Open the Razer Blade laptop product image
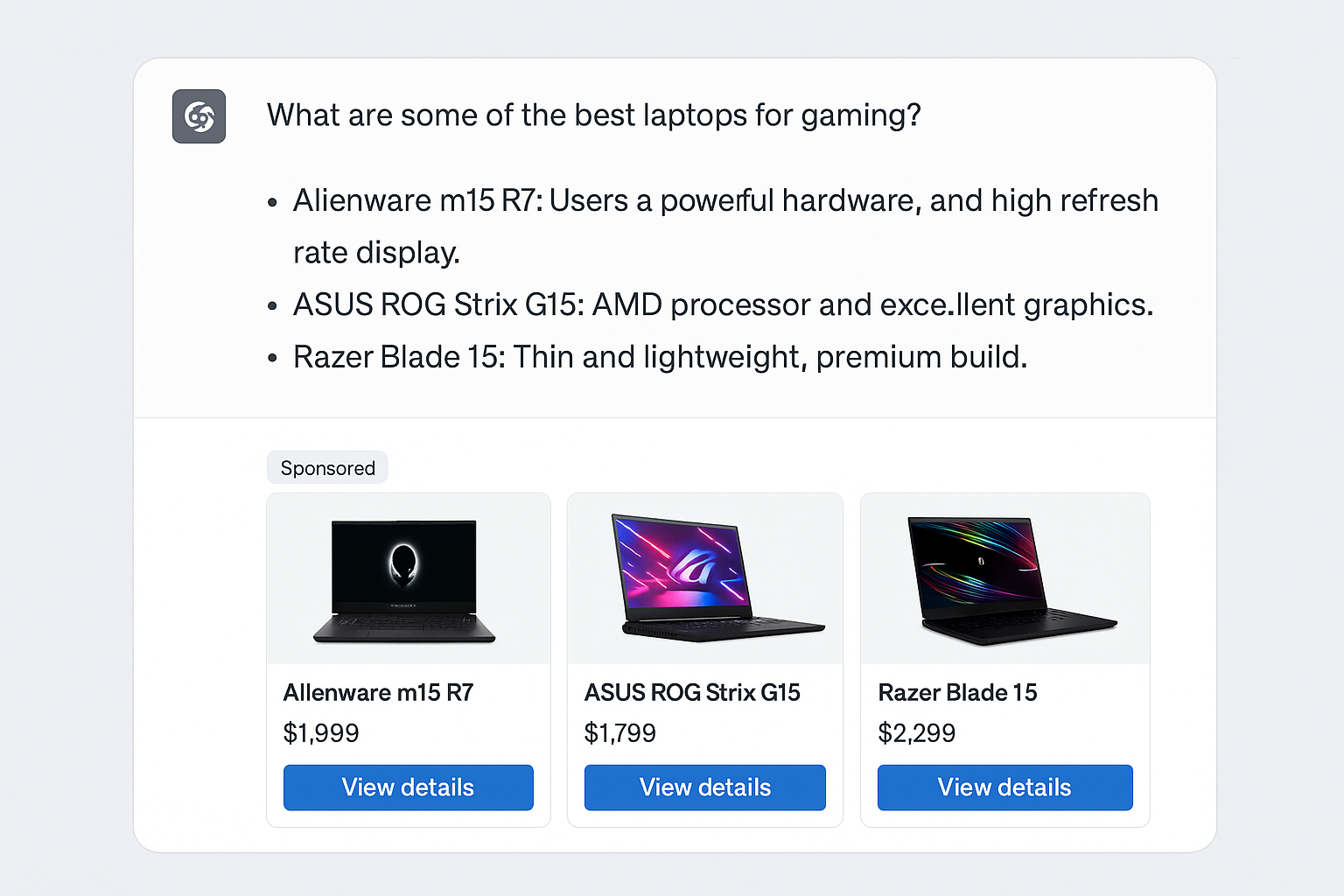The width and height of the screenshot is (1344, 896). (x=1006, y=579)
